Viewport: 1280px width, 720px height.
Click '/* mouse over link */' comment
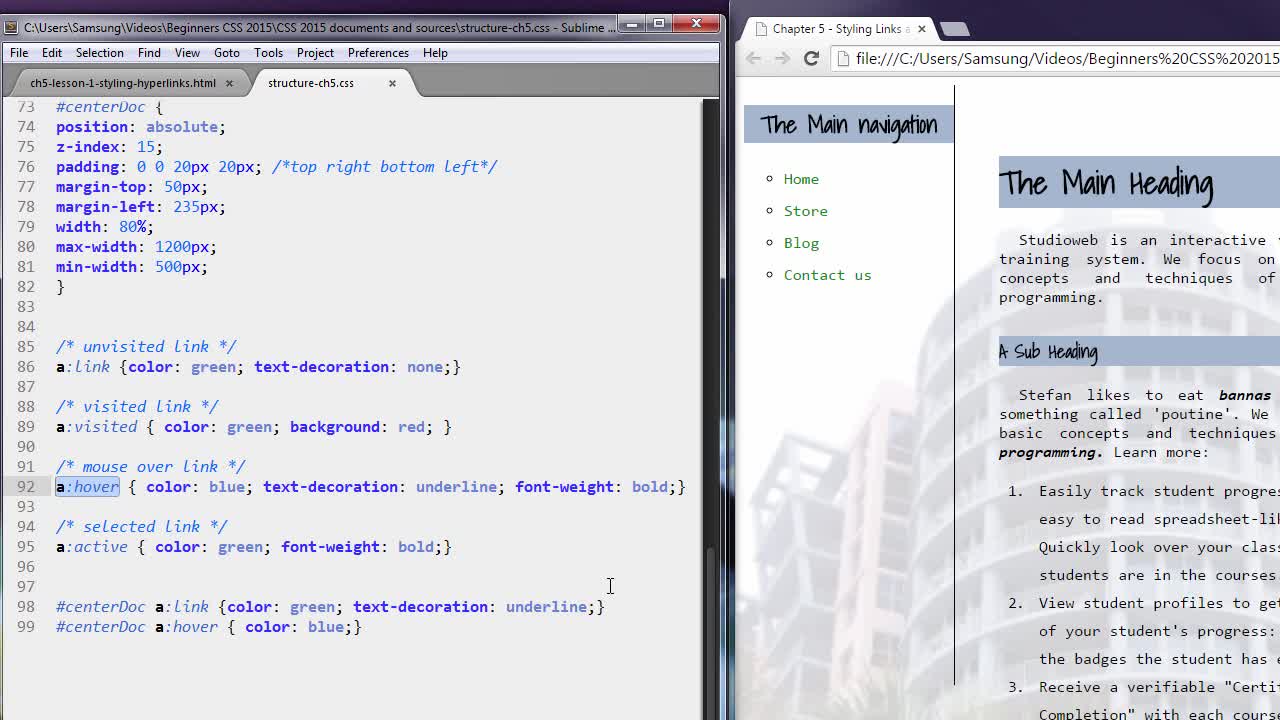point(150,467)
